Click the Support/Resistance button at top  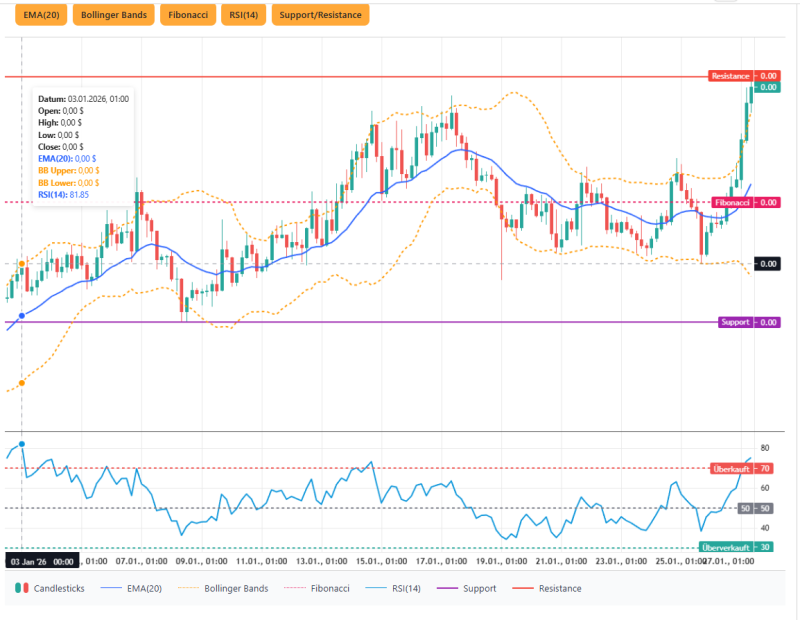320,15
